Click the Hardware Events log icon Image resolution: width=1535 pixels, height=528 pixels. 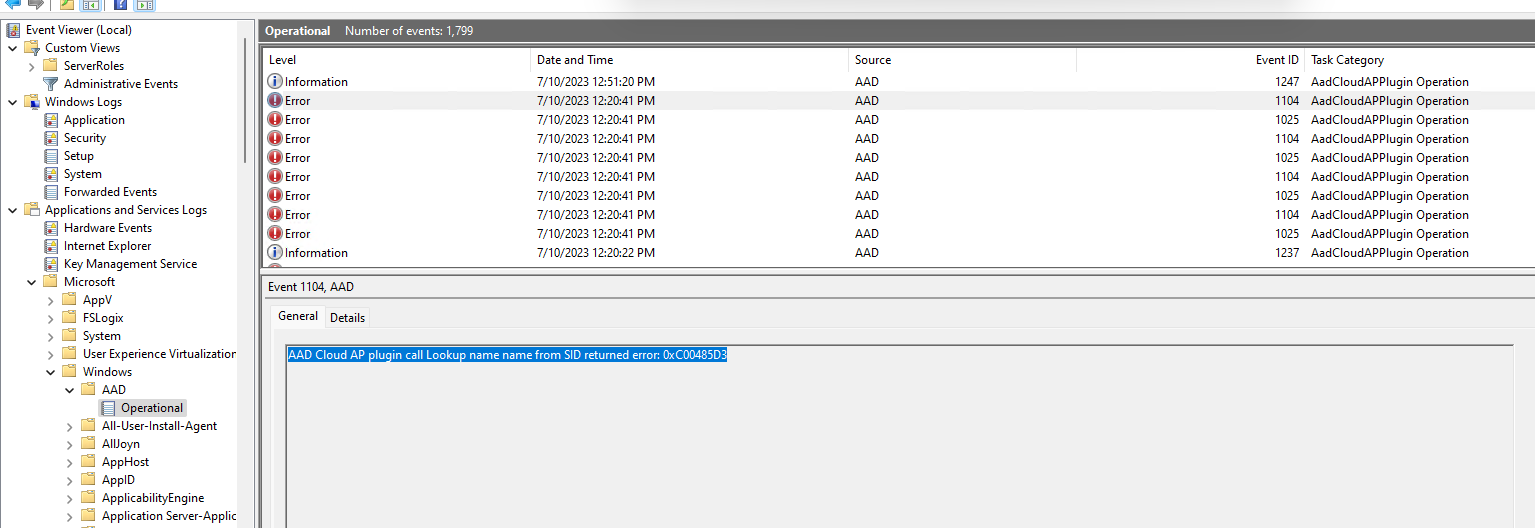[x=51, y=228]
